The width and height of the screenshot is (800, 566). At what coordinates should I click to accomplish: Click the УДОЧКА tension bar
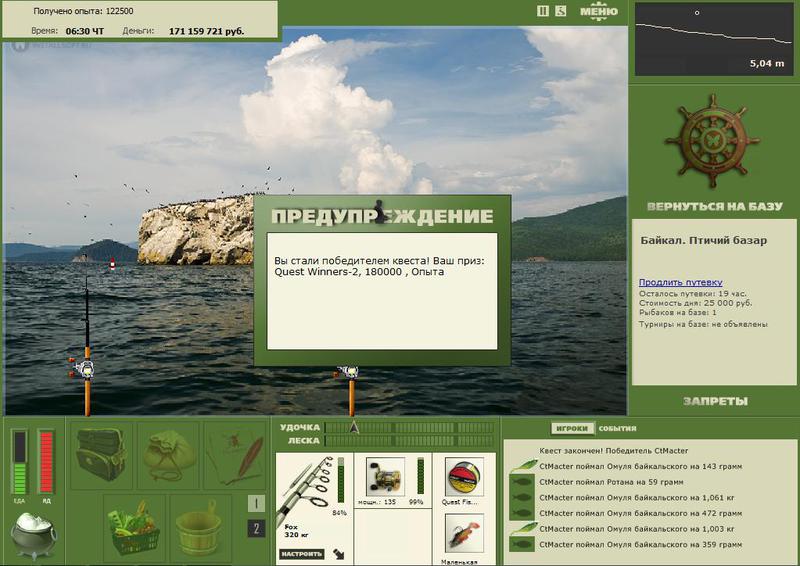409,427
